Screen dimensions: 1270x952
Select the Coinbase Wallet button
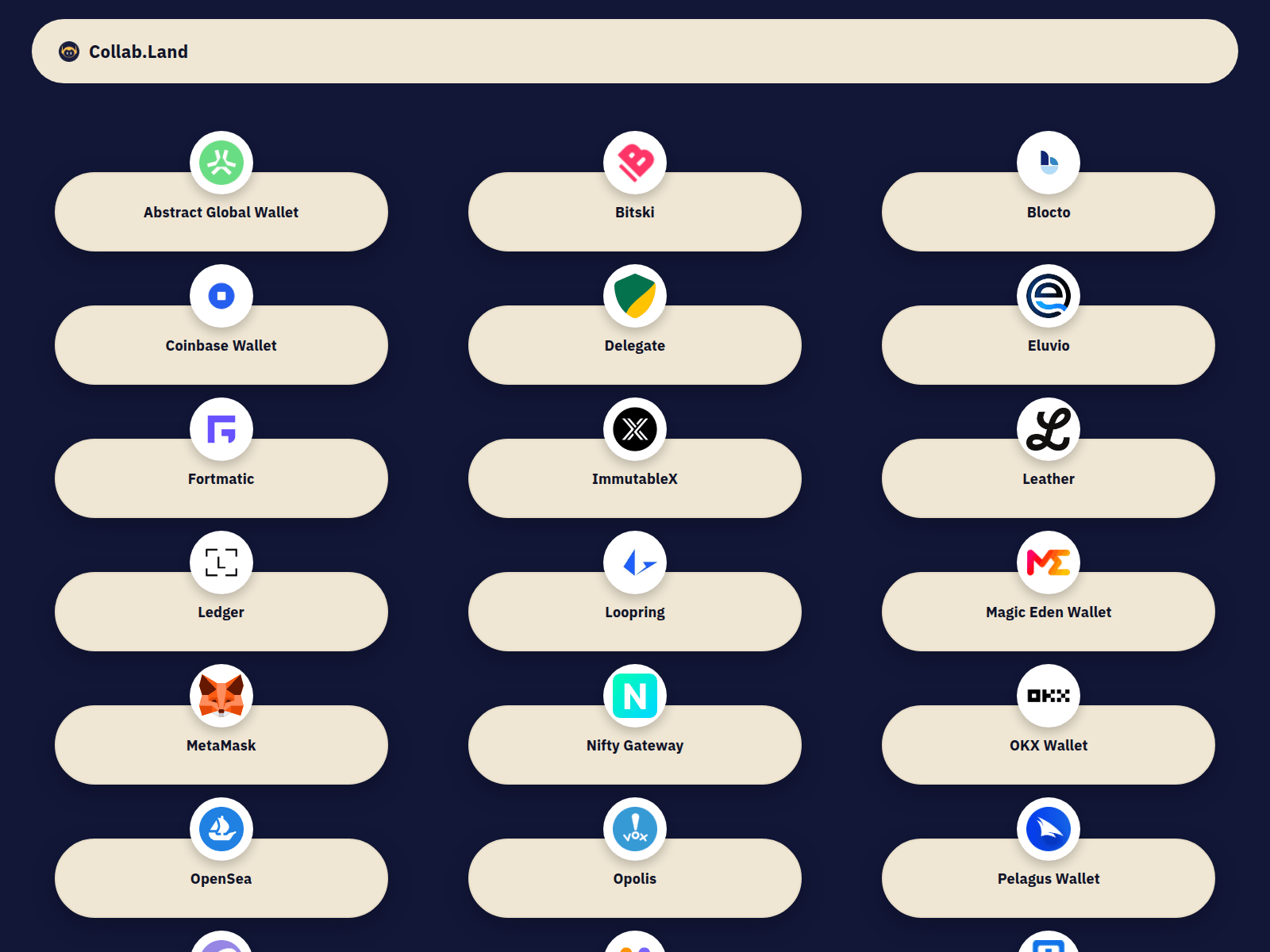pyautogui.click(x=221, y=345)
